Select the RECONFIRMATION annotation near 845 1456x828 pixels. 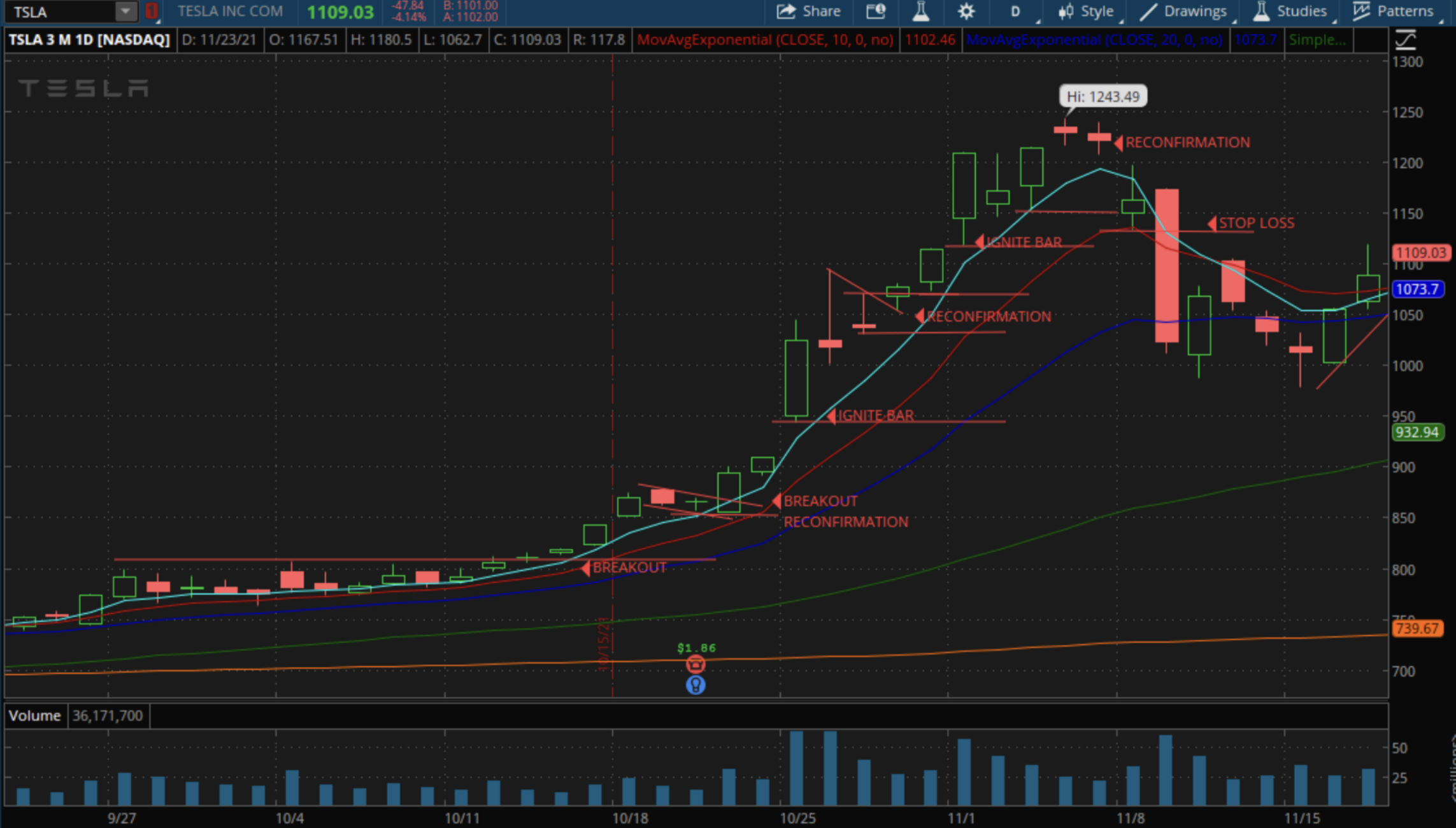pyautogui.click(x=846, y=522)
